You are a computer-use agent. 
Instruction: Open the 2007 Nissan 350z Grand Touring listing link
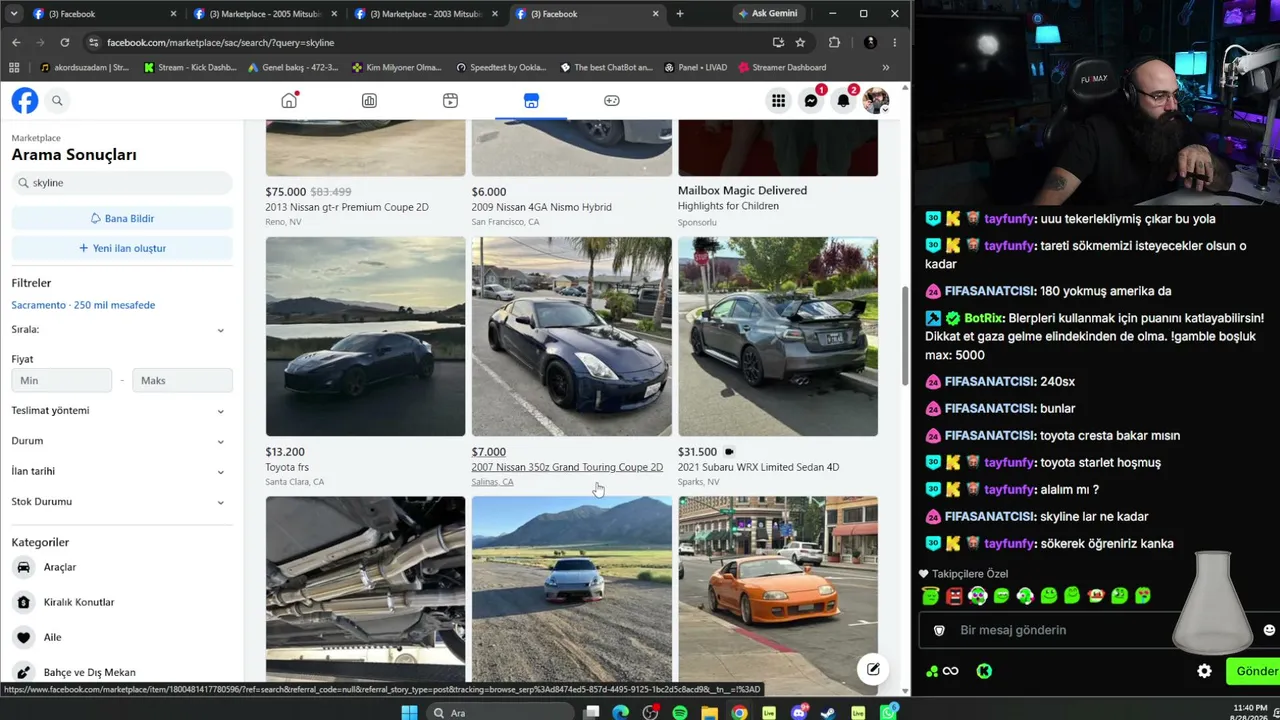pyautogui.click(x=567, y=467)
